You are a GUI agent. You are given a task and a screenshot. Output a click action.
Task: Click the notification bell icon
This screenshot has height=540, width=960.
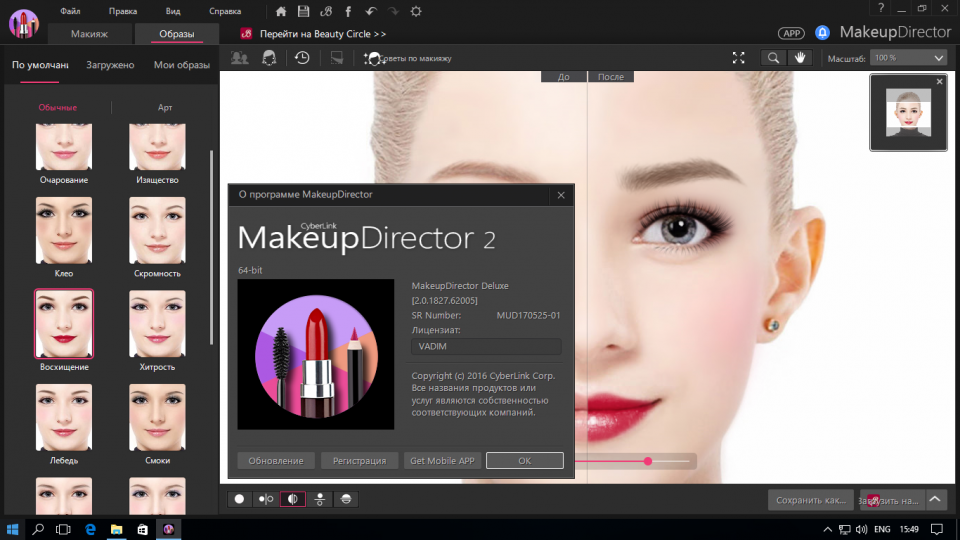(822, 33)
